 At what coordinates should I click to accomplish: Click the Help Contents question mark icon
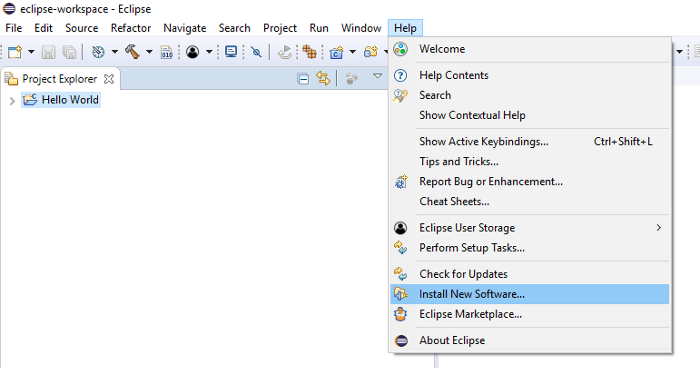(400, 75)
